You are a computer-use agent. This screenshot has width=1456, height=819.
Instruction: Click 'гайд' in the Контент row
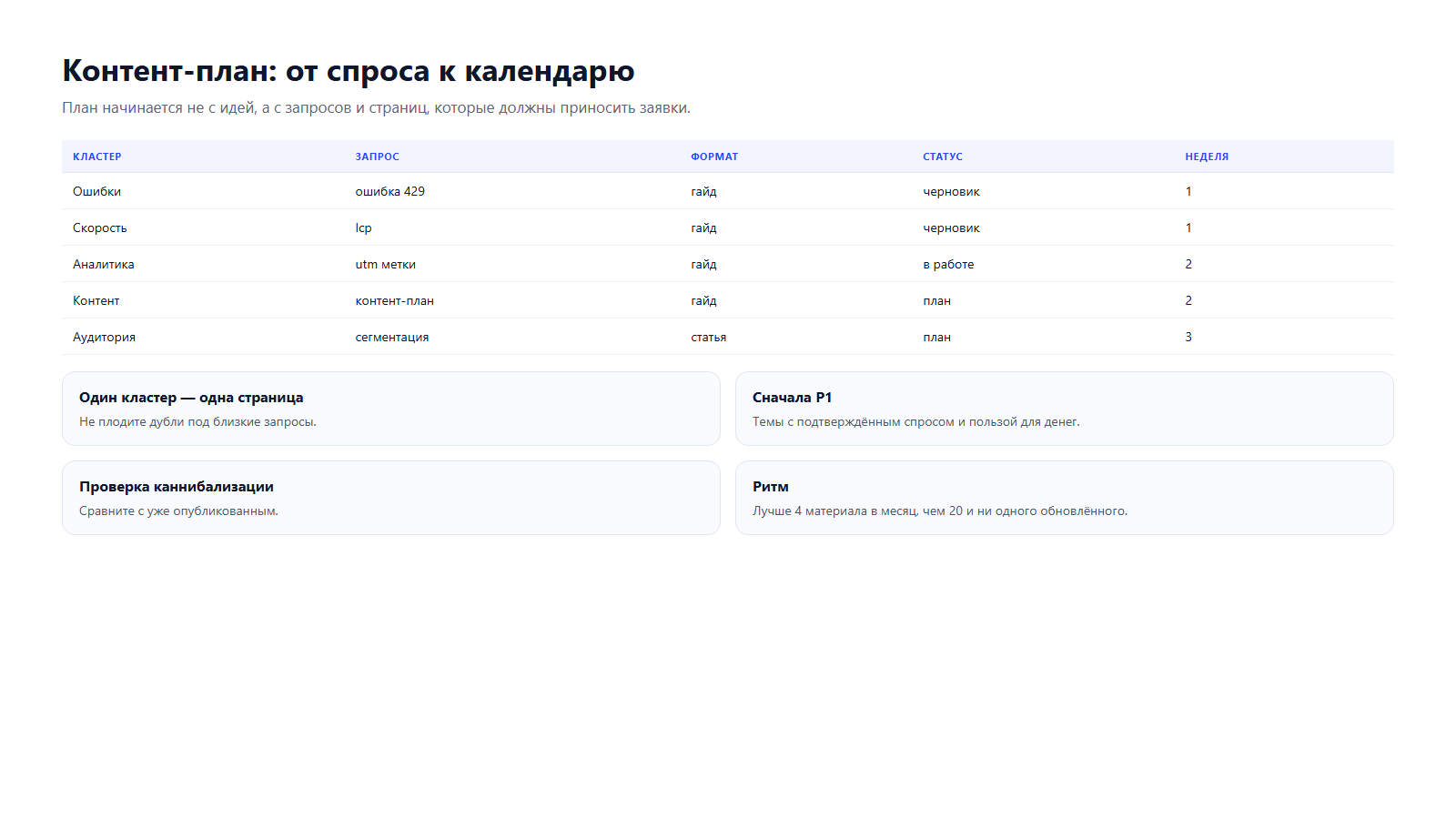click(703, 300)
